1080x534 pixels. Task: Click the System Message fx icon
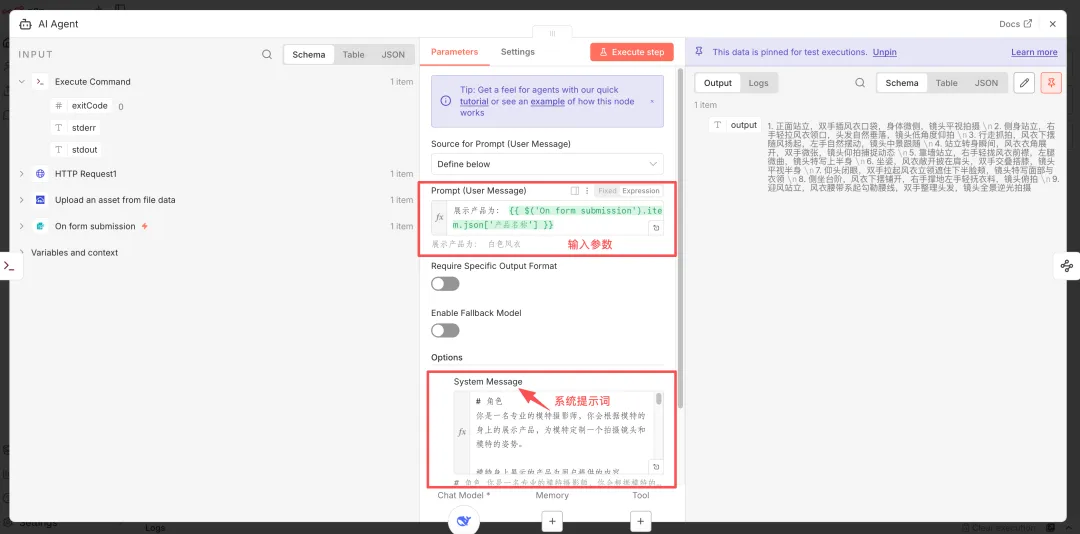[x=462, y=432]
